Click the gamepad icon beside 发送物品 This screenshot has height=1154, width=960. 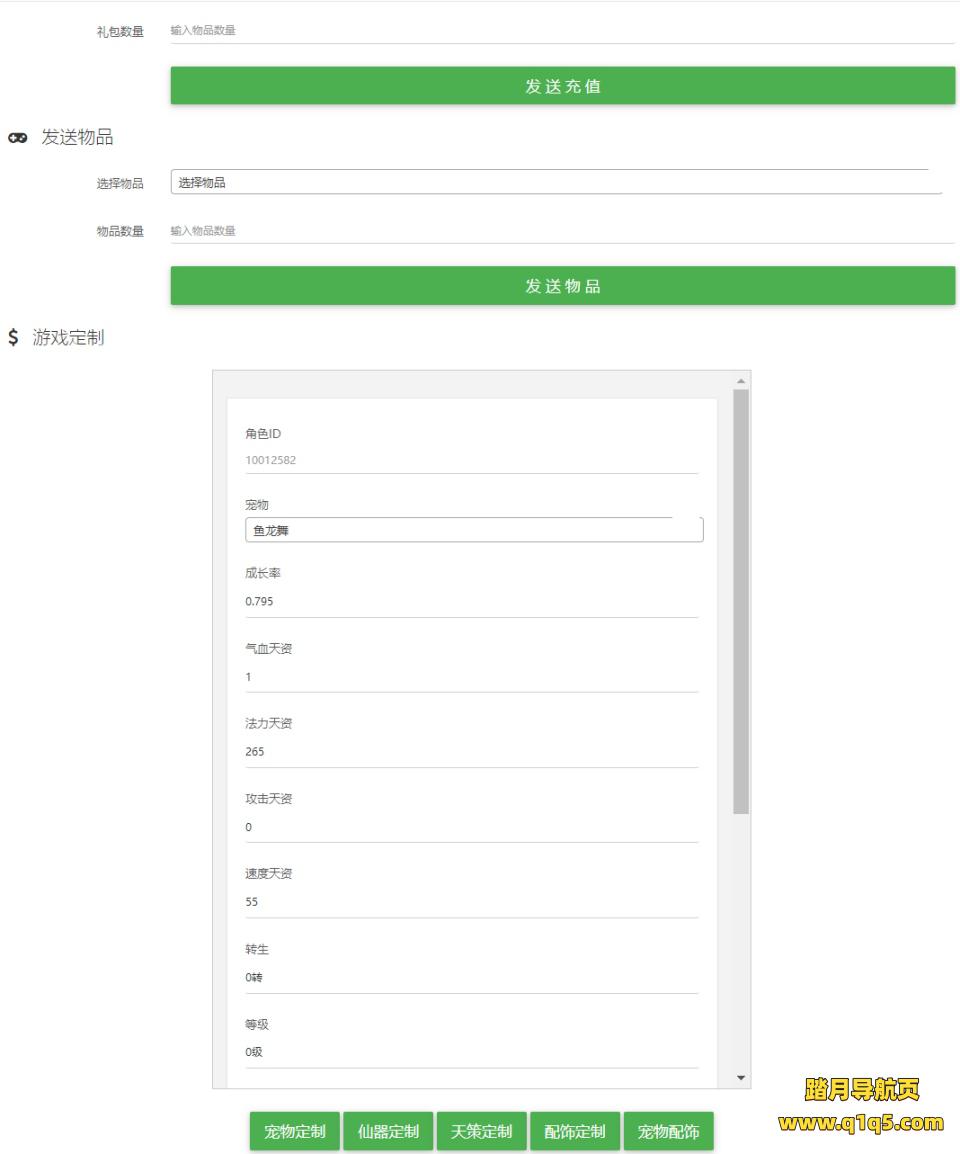(x=17, y=138)
